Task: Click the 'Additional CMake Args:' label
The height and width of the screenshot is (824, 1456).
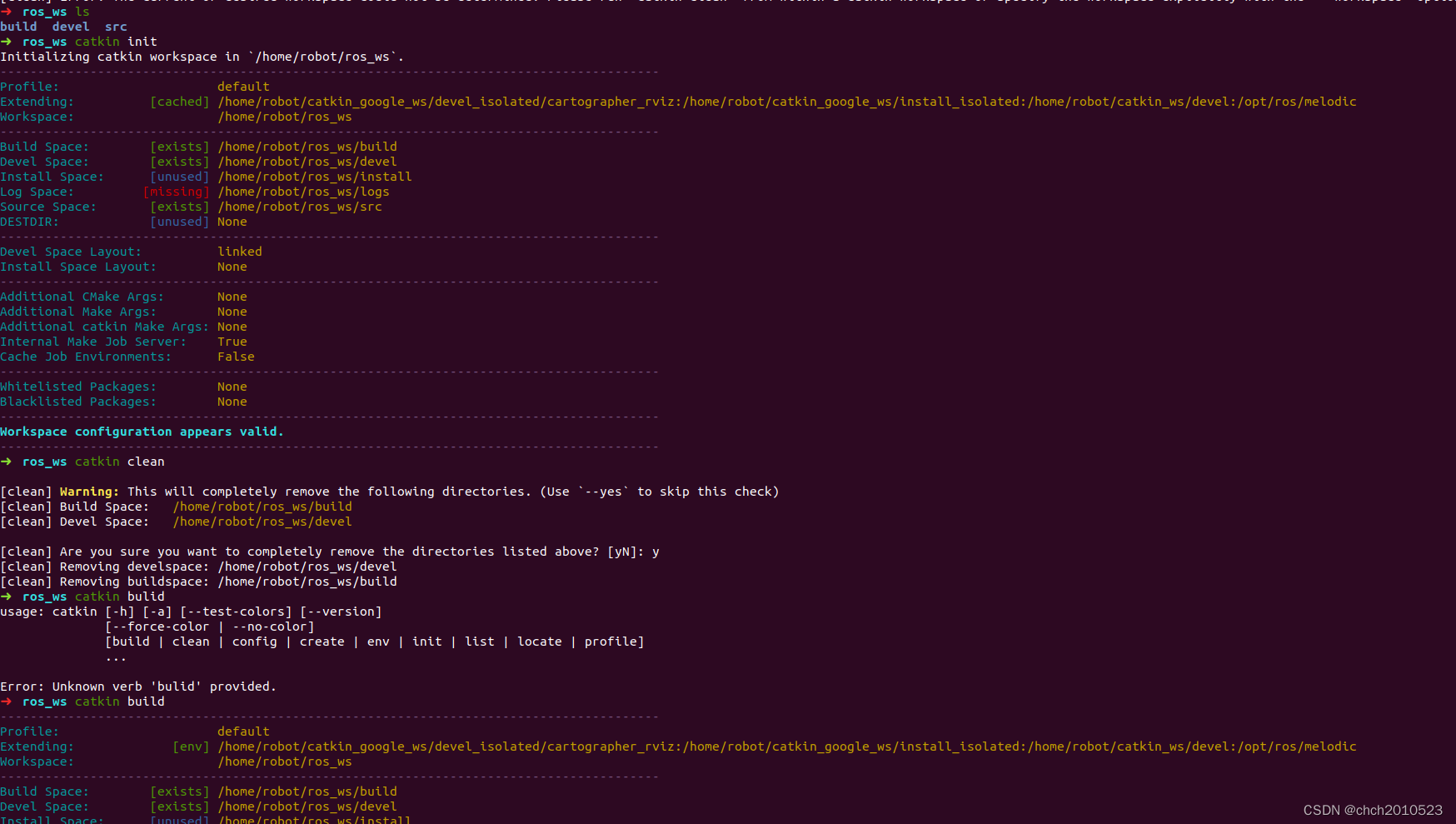Action: pos(82,297)
